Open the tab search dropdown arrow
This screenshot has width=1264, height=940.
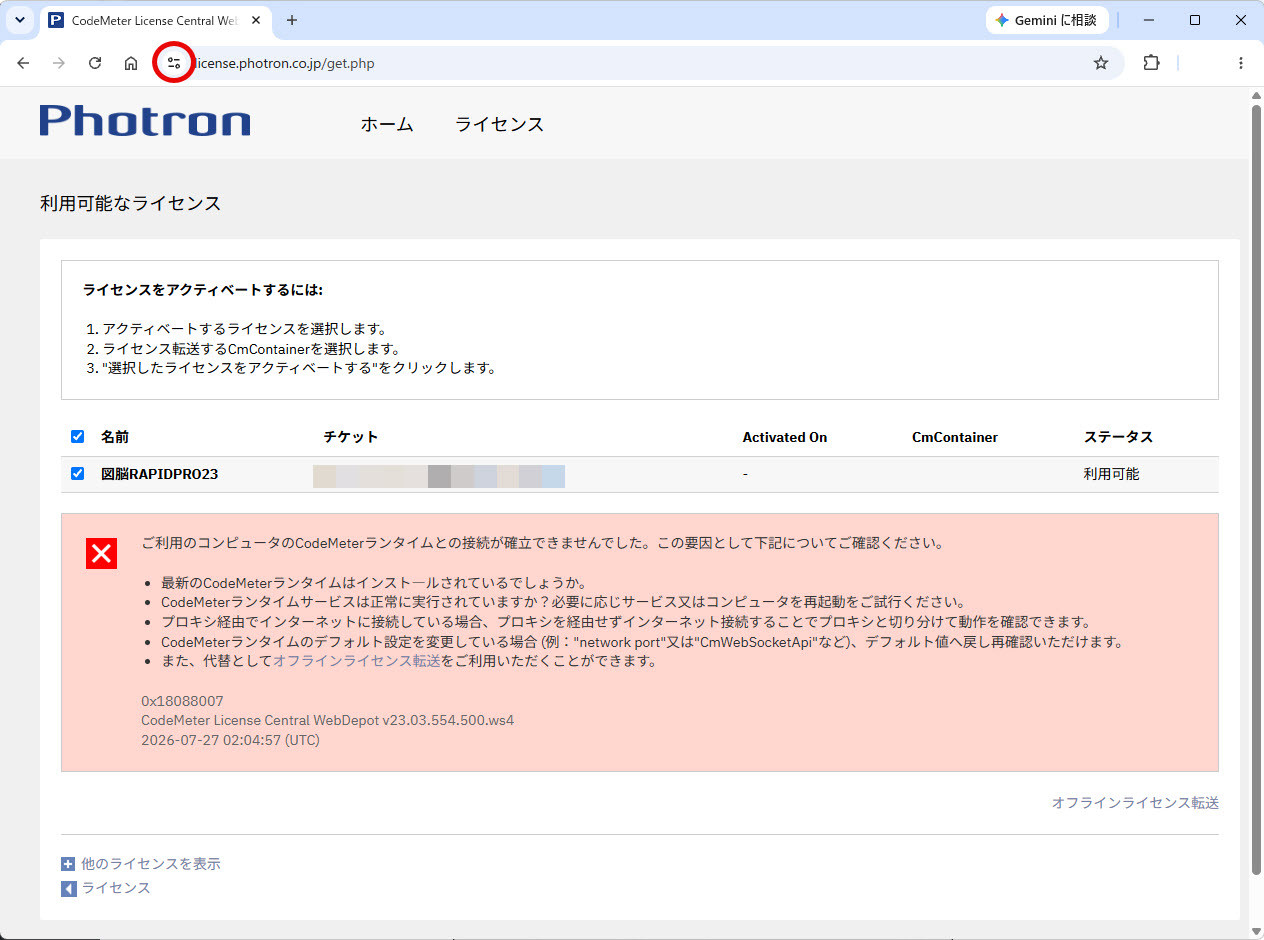(19, 20)
